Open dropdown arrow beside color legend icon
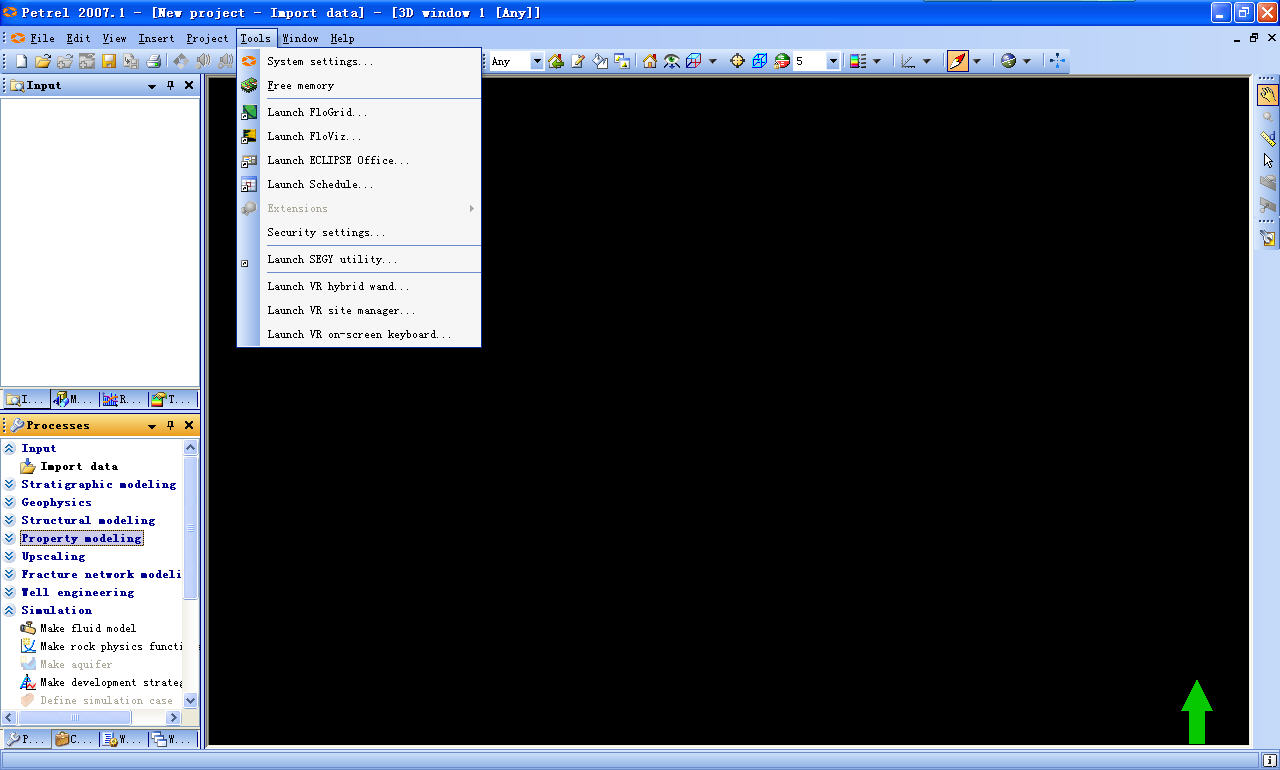This screenshot has height=770, width=1280. (877, 61)
